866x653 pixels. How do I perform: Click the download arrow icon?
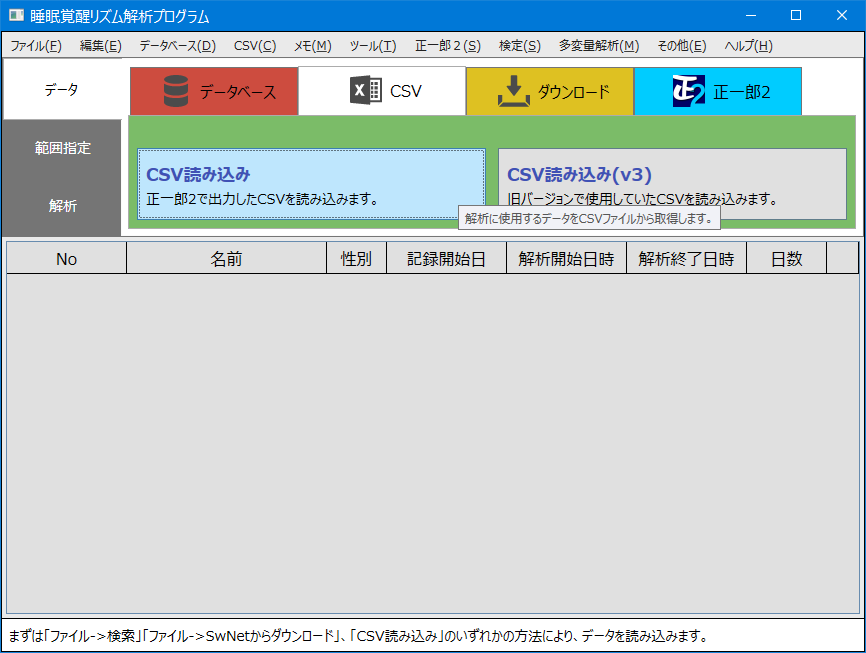coord(514,91)
